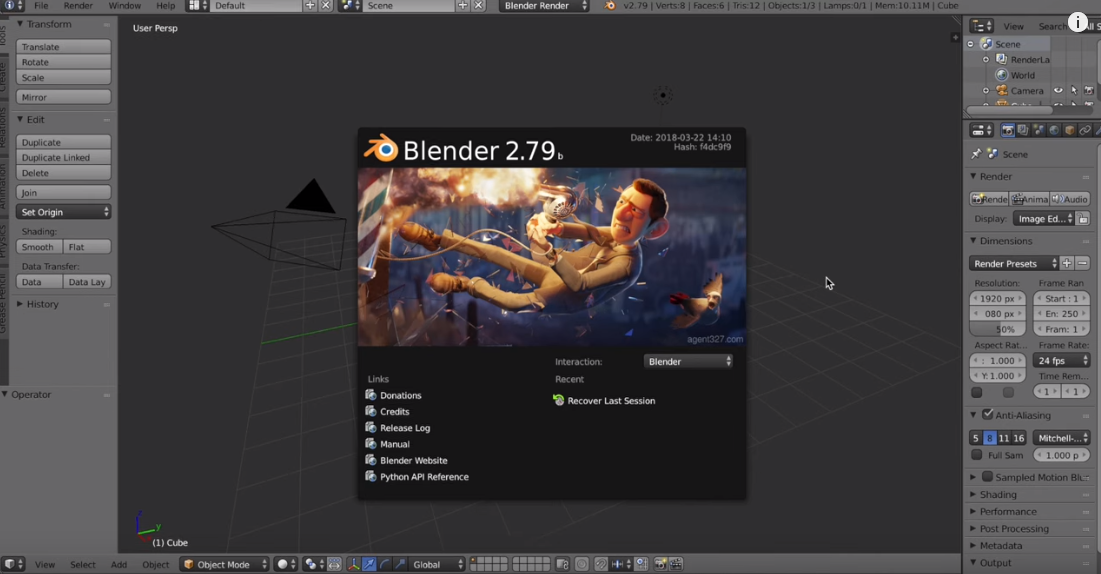
Task: Open the Object Mode dropdown
Action: tap(224, 564)
